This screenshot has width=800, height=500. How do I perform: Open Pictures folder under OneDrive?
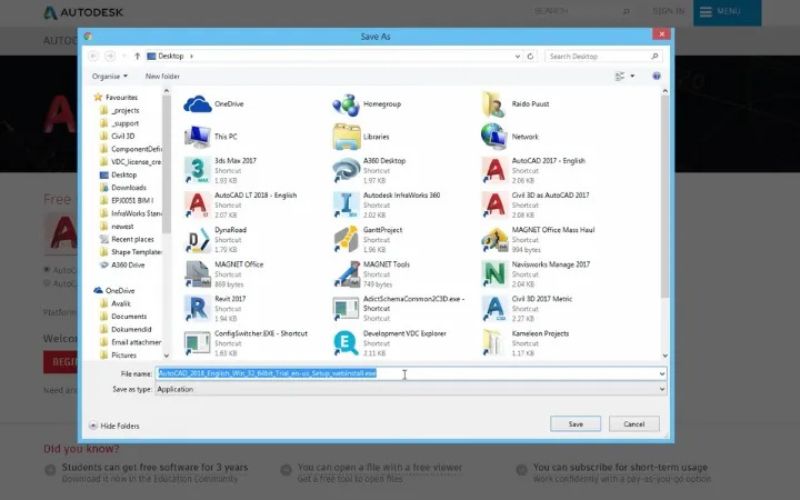119,355
